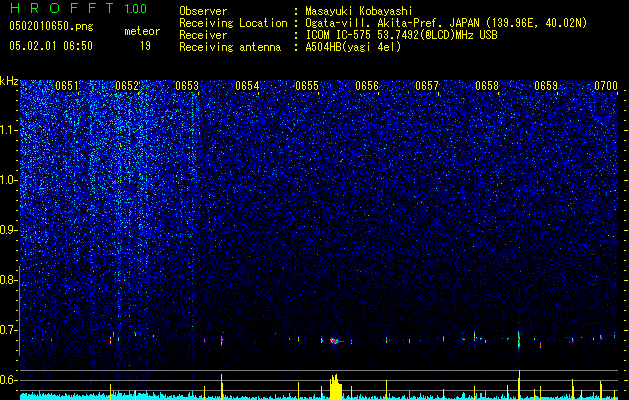Click the 0.8 kHz frequency label
This screenshot has height=400, width=629.
[x=9, y=280]
